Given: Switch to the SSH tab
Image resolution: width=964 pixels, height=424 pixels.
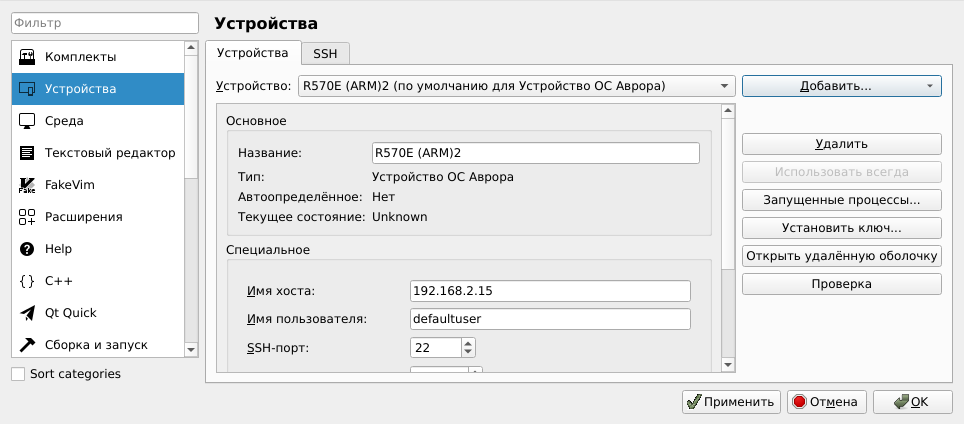Looking at the screenshot, I should 325,53.
